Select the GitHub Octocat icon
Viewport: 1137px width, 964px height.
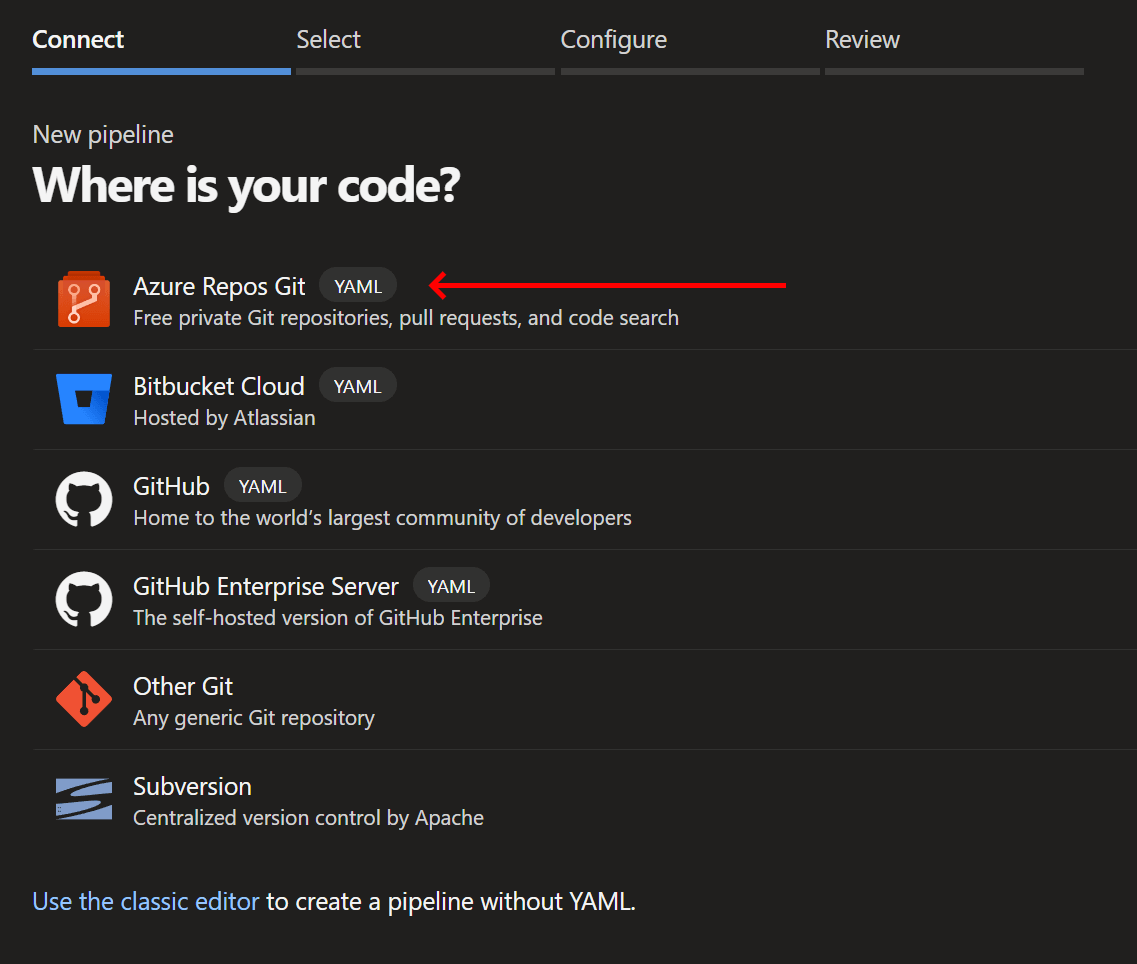83,499
